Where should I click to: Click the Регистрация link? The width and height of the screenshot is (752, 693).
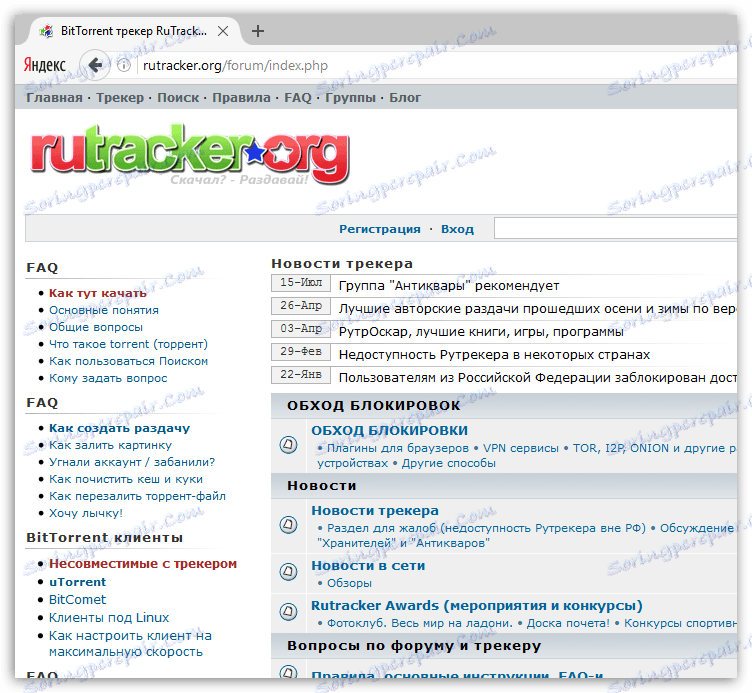pyautogui.click(x=380, y=229)
